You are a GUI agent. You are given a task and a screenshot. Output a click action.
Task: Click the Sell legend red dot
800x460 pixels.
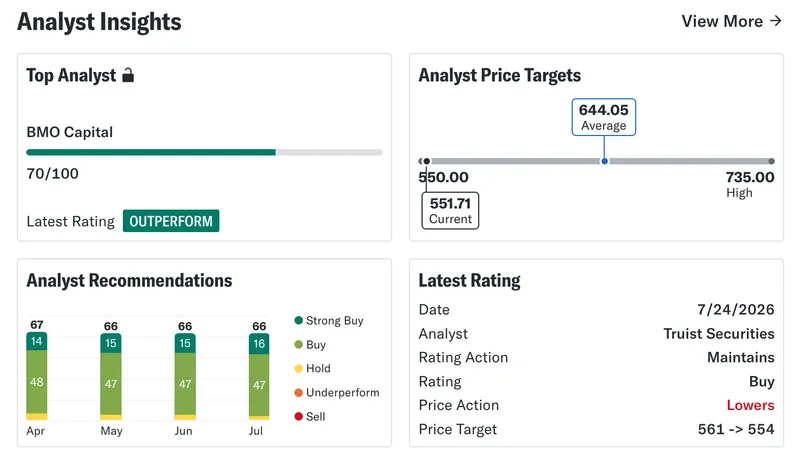coord(298,416)
